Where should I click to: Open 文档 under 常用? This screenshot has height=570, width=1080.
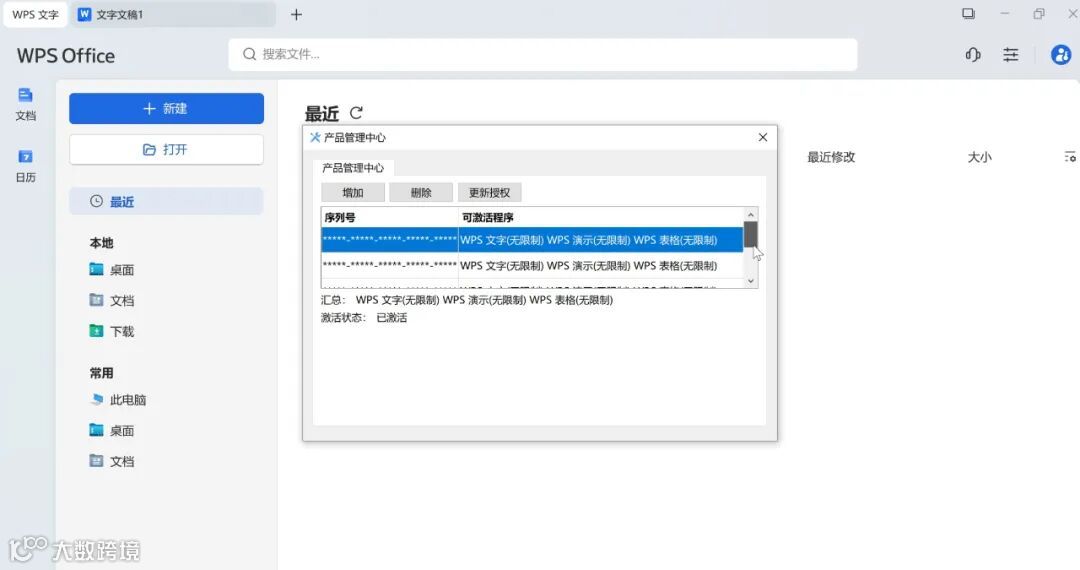pyautogui.click(x=112, y=461)
